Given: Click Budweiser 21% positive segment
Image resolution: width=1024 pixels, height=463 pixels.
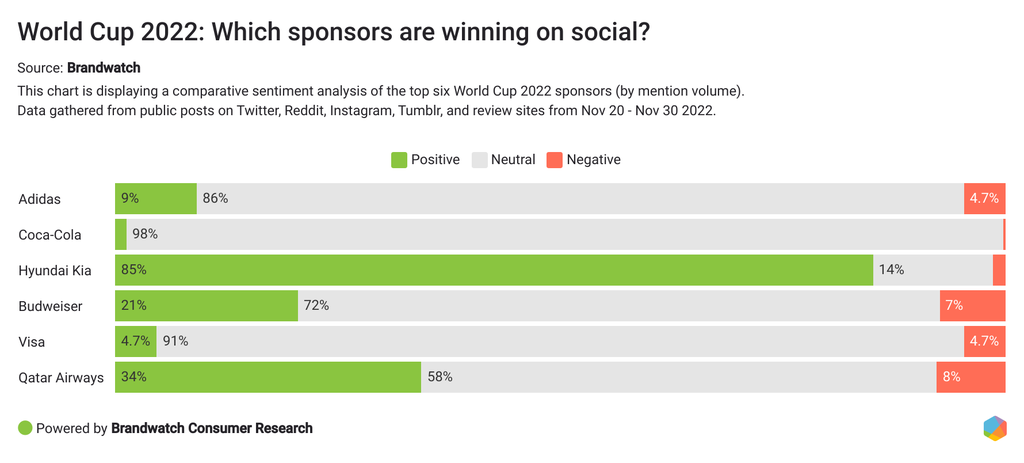Looking at the screenshot, I should pos(206,306).
